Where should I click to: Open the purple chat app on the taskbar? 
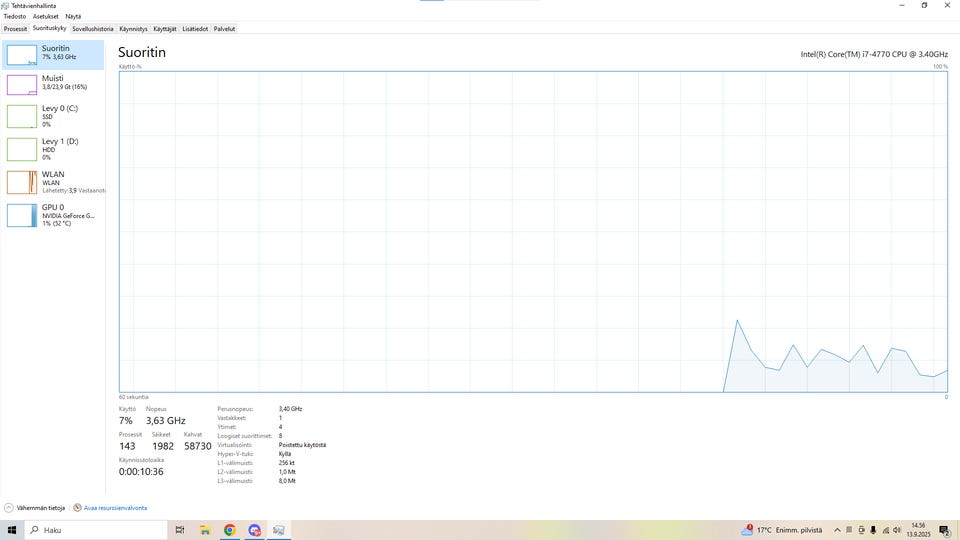tap(255, 530)
